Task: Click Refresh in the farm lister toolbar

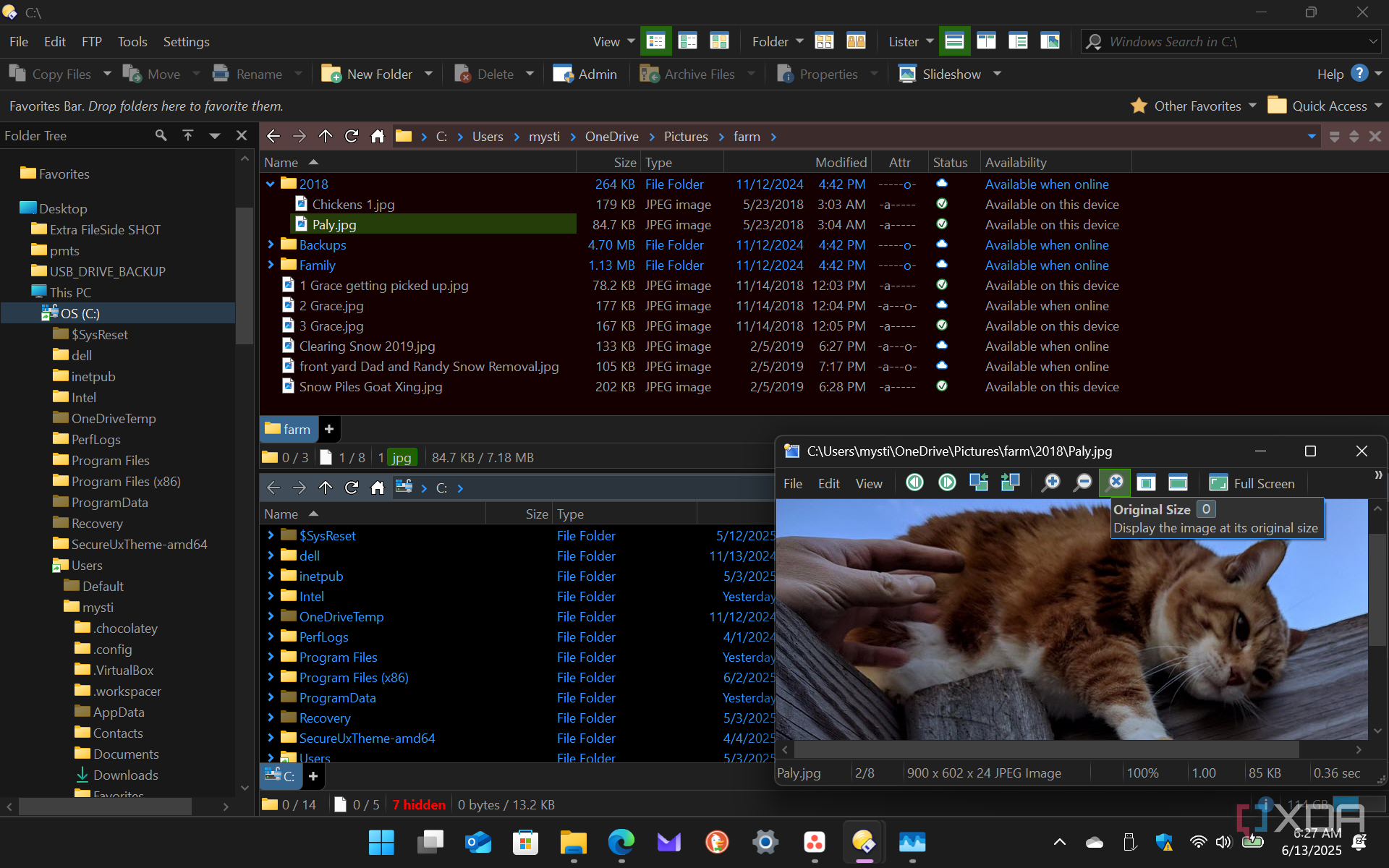Action: (x=352, y=136)
